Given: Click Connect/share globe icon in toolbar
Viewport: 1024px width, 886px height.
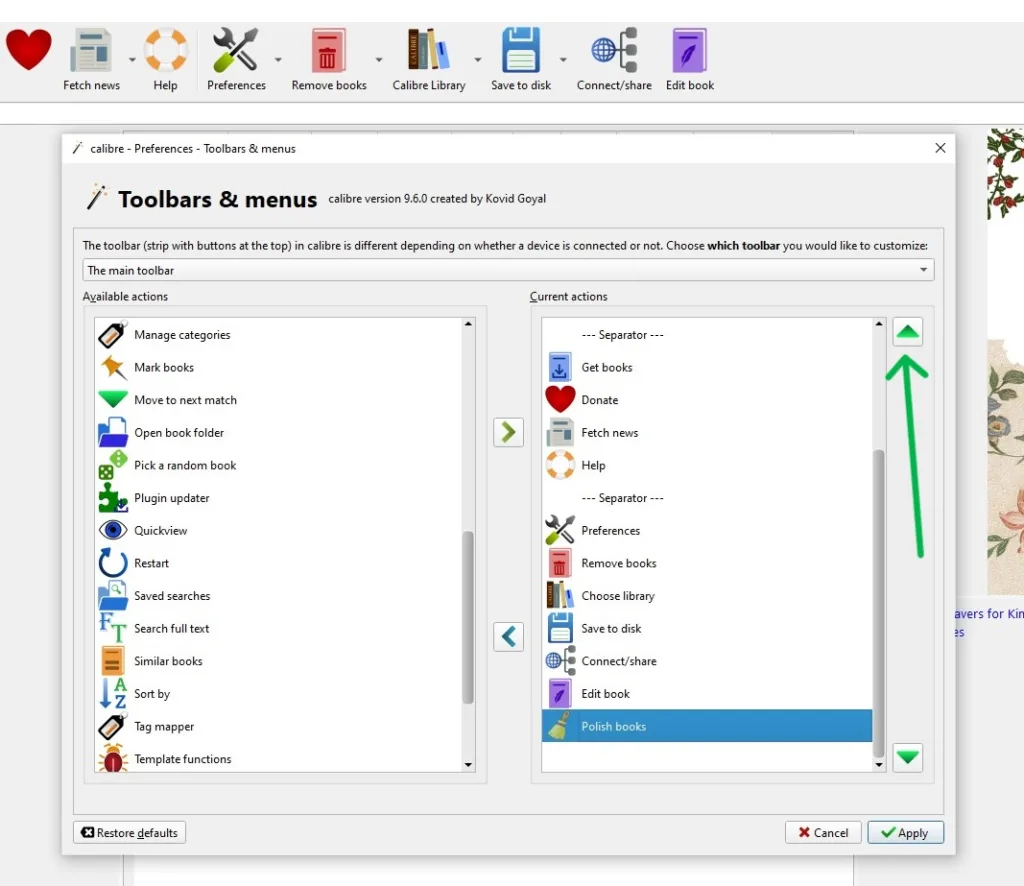Looking at the screenshot, I should click(x=614, y=50).
